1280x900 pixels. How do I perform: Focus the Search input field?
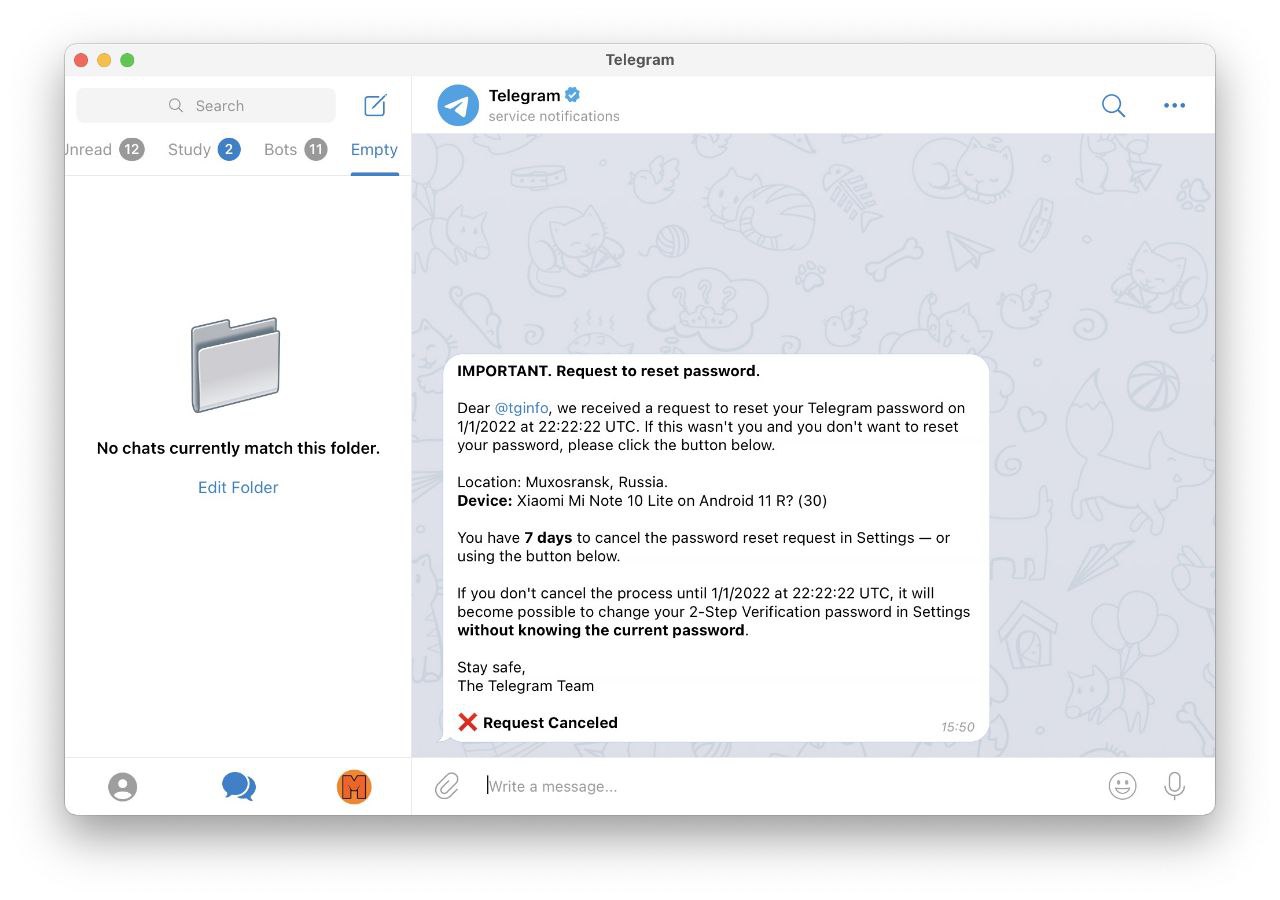(206, 105)
